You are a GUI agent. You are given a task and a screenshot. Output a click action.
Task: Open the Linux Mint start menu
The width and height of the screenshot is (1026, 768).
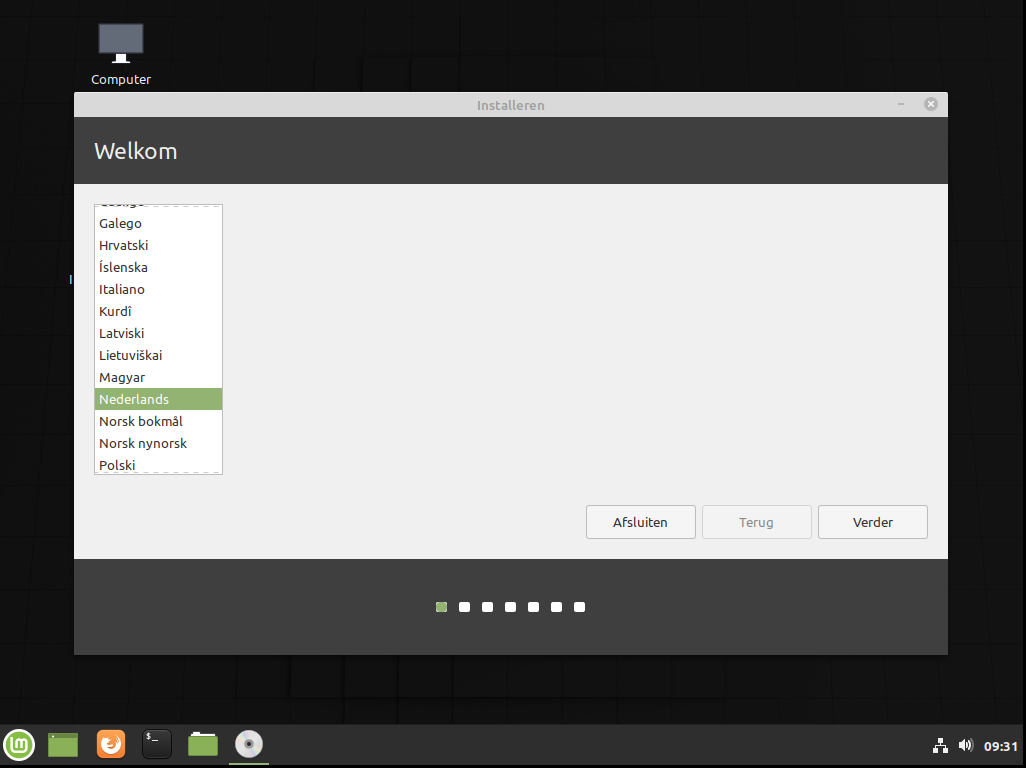click(19, 744)
